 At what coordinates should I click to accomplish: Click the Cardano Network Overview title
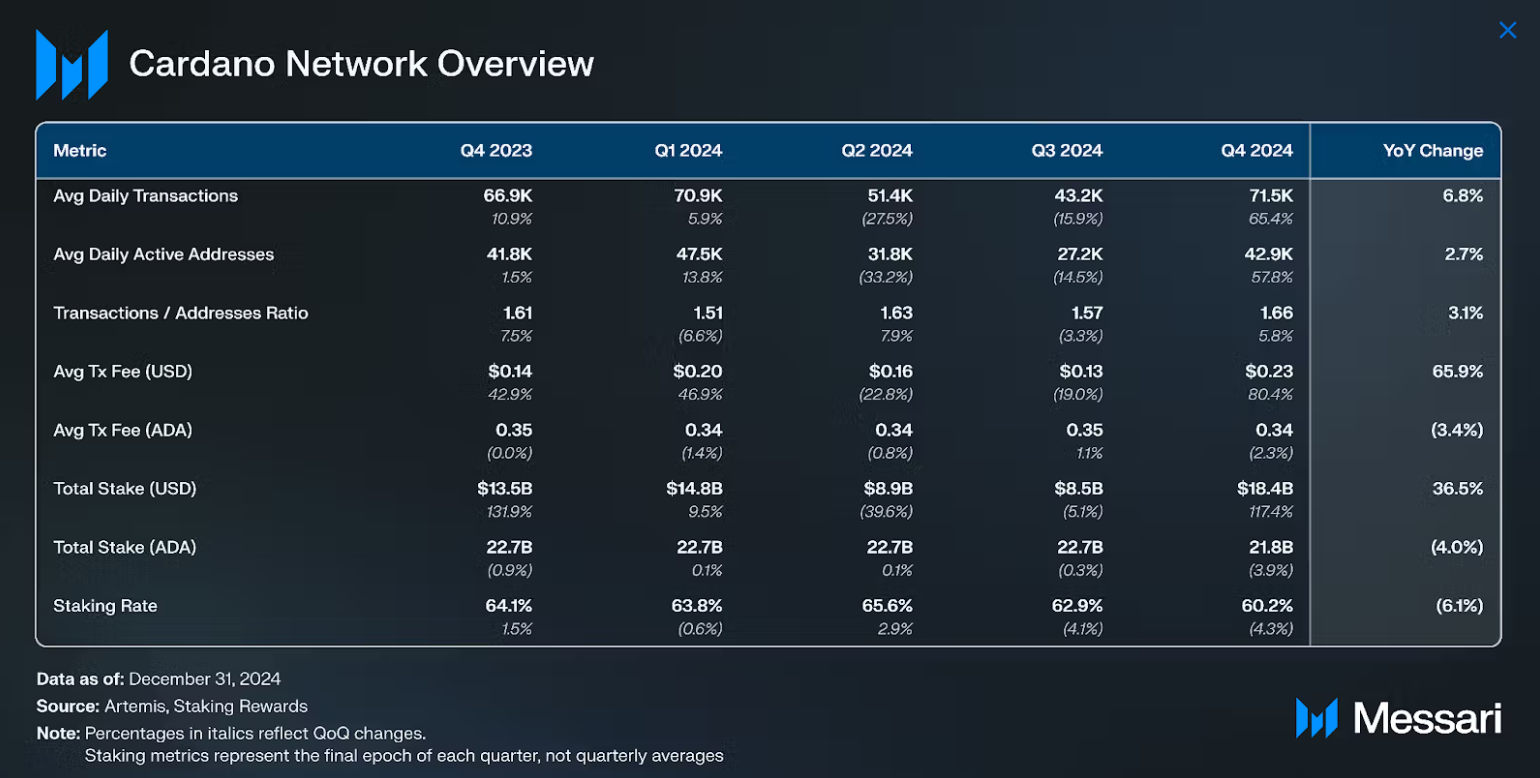click(x=361, y=64)
